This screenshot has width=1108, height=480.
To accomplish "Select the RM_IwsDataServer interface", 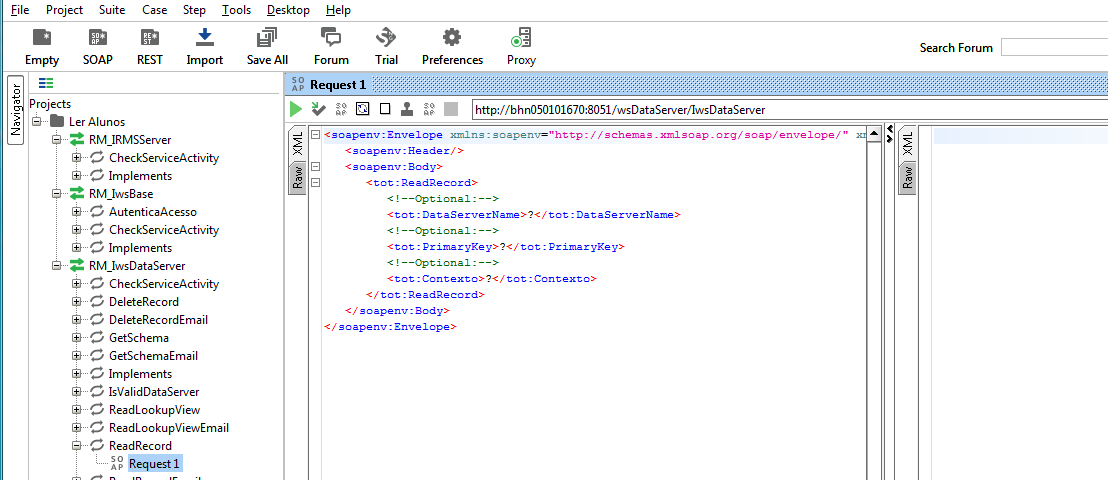I will [137, 266].
